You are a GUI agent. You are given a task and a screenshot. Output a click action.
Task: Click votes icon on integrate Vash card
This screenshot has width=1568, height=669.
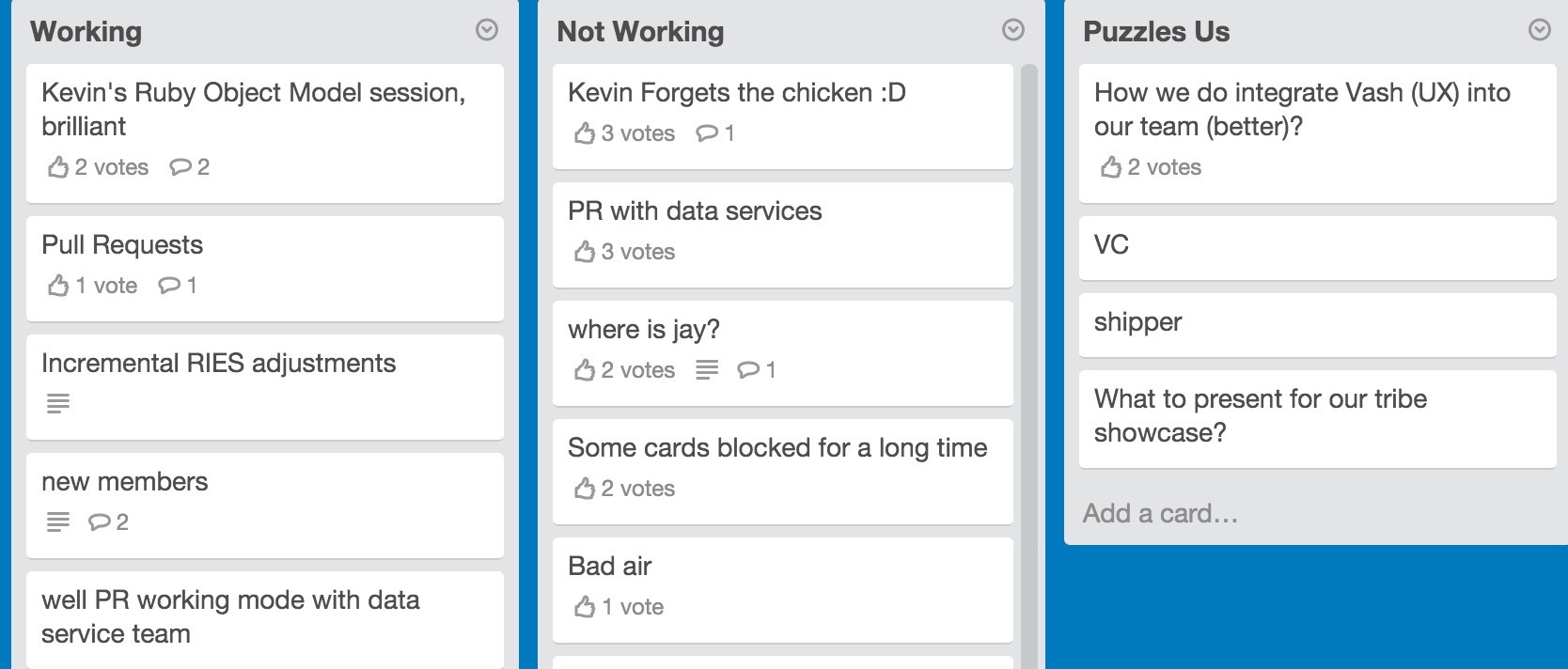(x=1111, y=167)
